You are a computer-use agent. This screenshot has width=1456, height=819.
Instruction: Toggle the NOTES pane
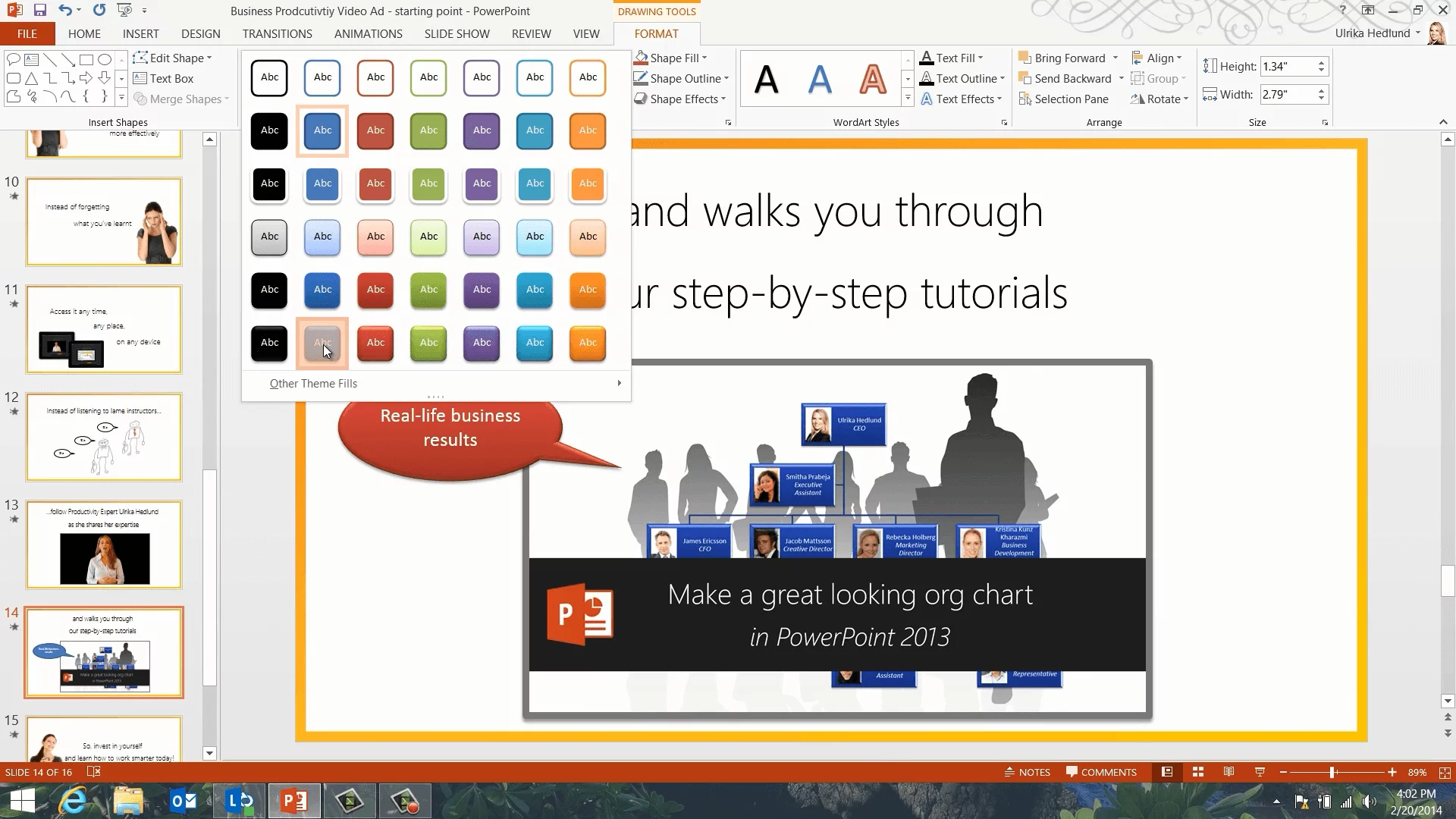(1027, 772)
